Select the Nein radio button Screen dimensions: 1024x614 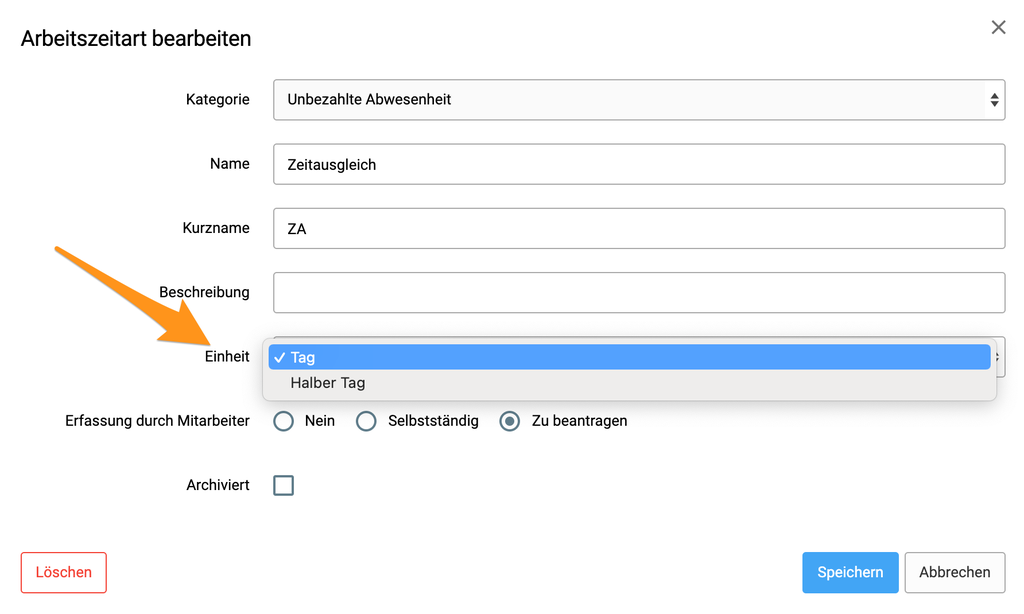tap(283, 421)
